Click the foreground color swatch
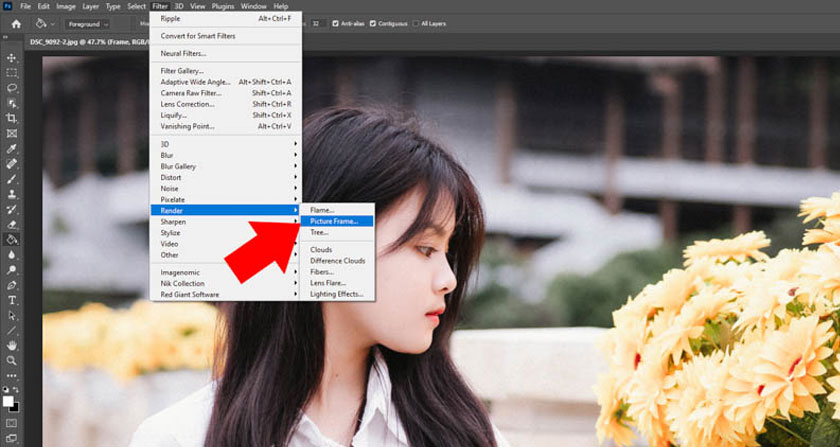The width and height of the screenshot is (840, 447). tap(10, 401)
